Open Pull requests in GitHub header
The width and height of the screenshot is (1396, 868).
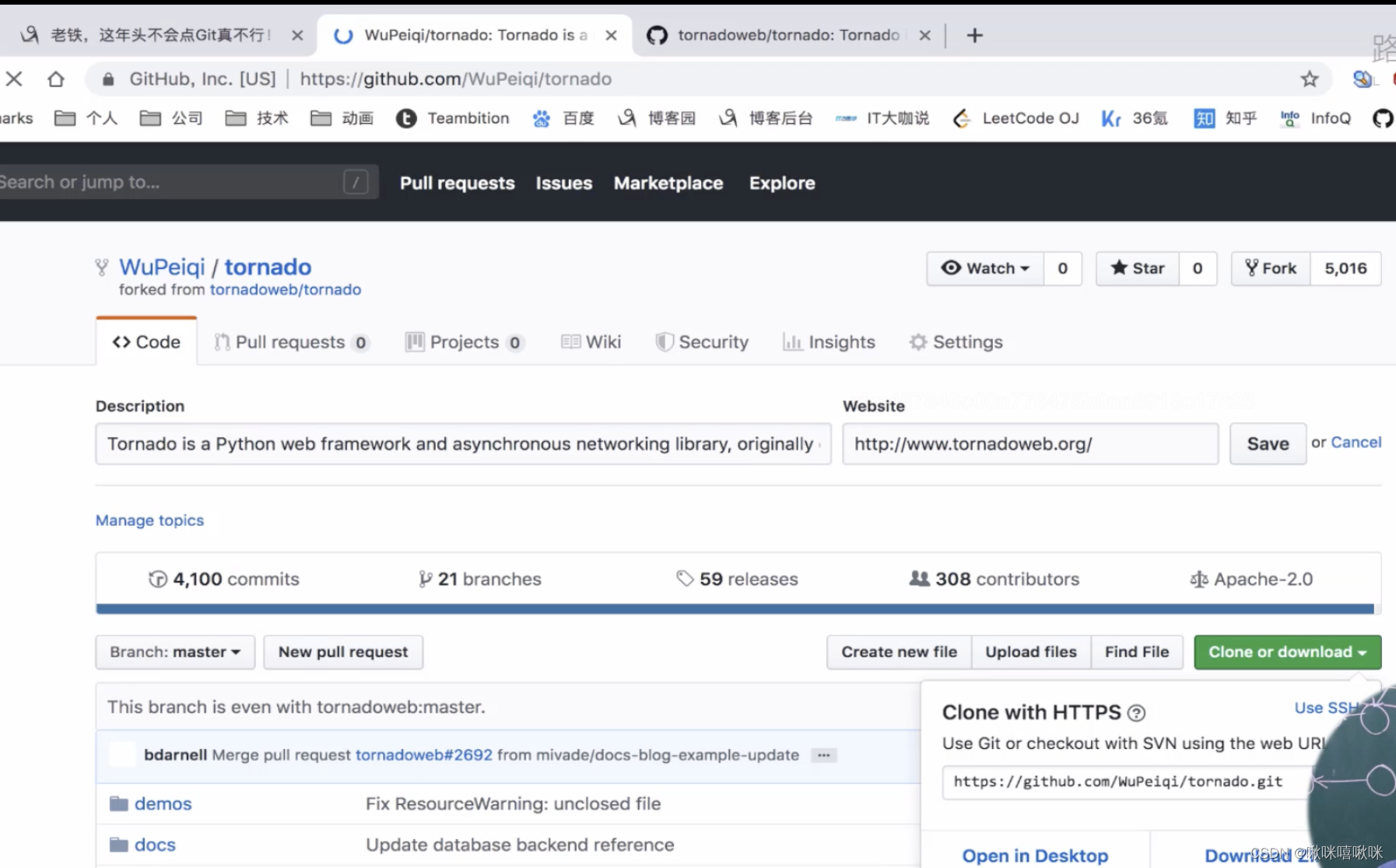458,183
